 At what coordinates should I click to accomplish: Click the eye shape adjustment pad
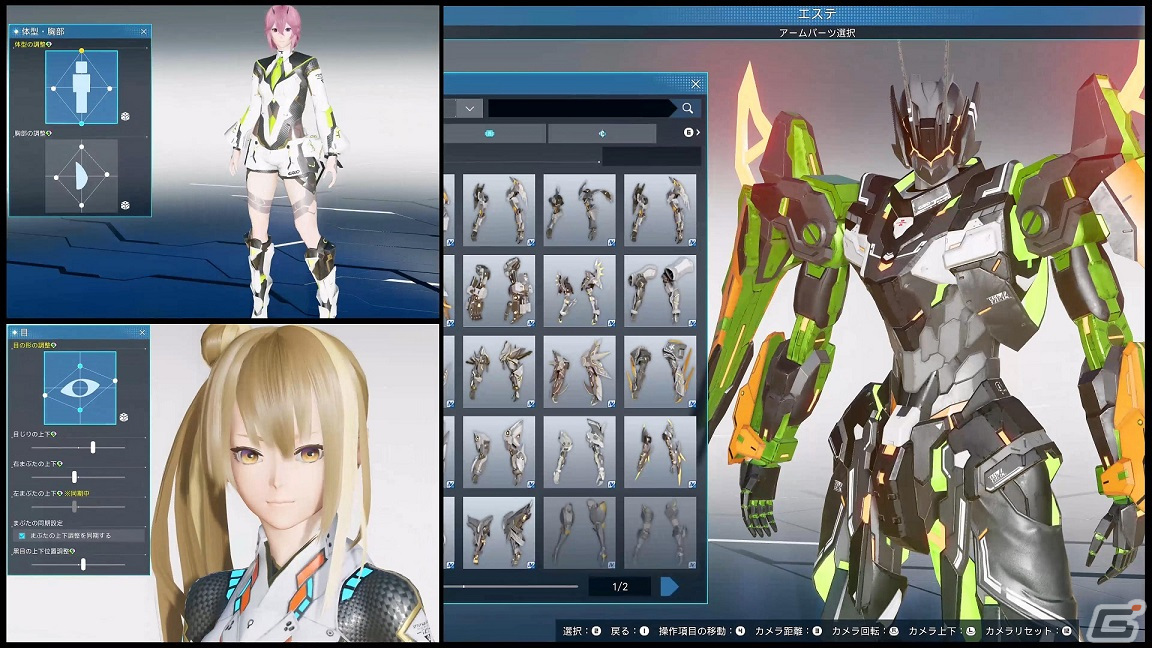(80, 388)
